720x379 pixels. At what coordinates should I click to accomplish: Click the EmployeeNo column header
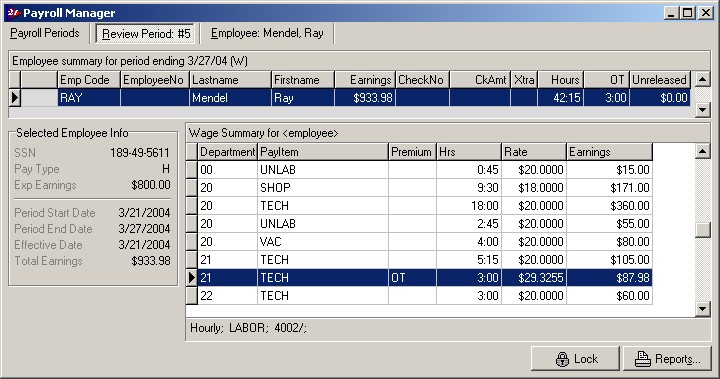click(154, 79)
